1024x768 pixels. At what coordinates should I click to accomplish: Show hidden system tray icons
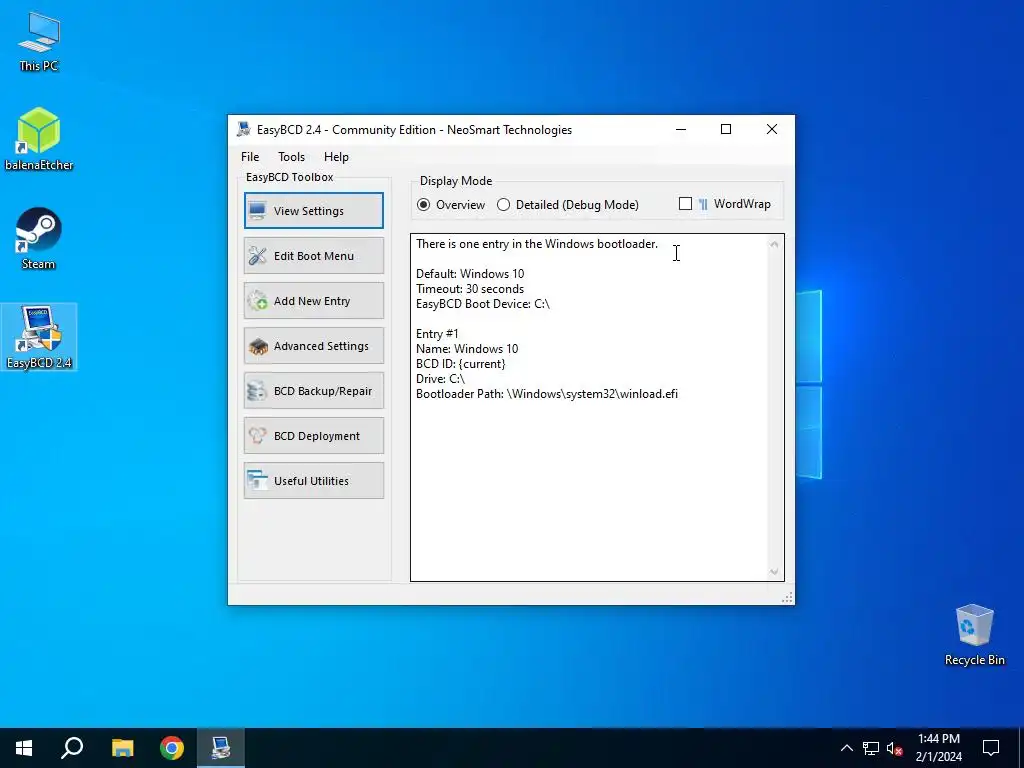(x=846, y=748)
